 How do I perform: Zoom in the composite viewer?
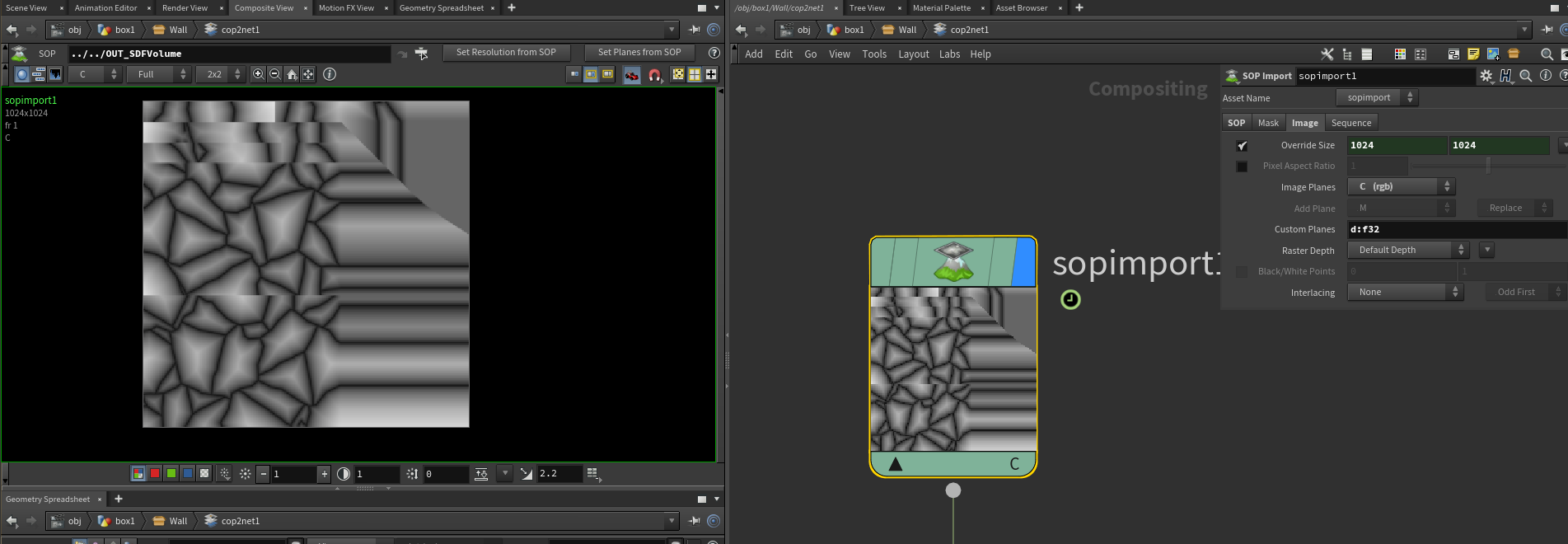258,74
